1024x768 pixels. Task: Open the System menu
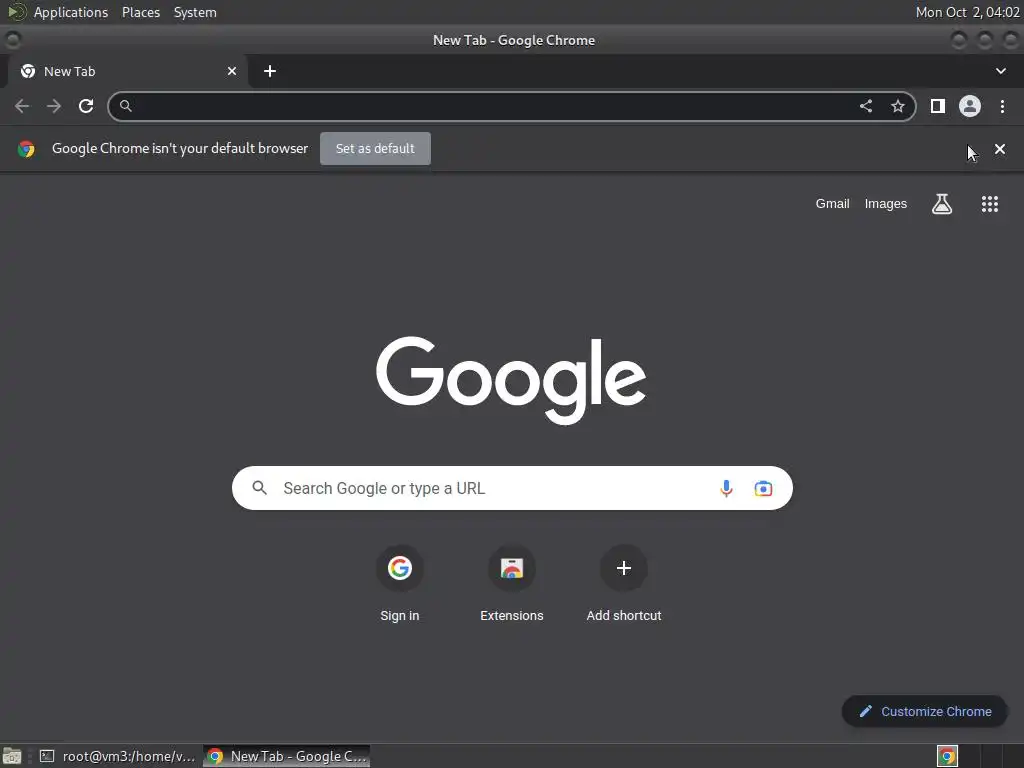[x=195, y=12]
